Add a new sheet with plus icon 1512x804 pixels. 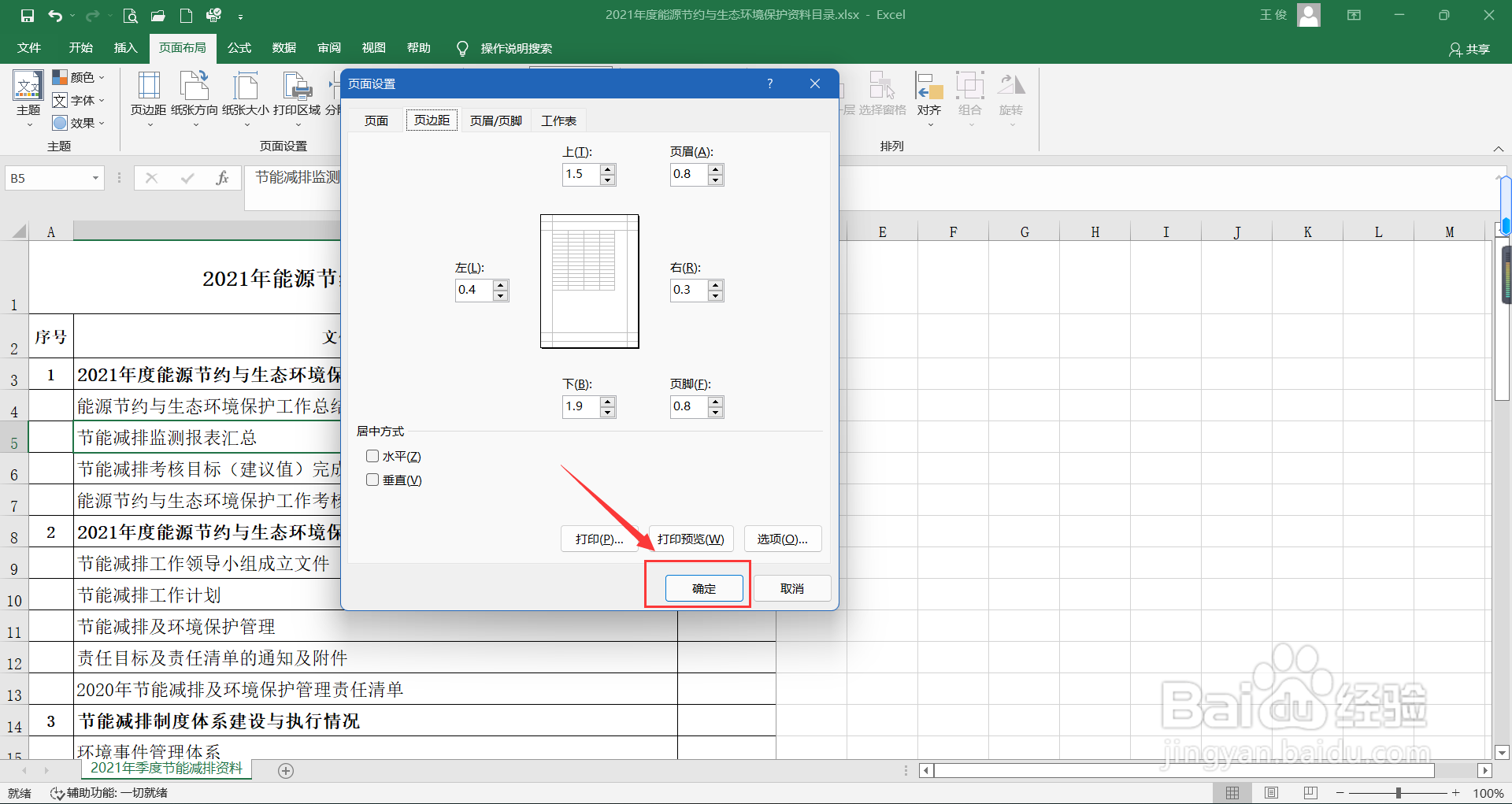286,771
